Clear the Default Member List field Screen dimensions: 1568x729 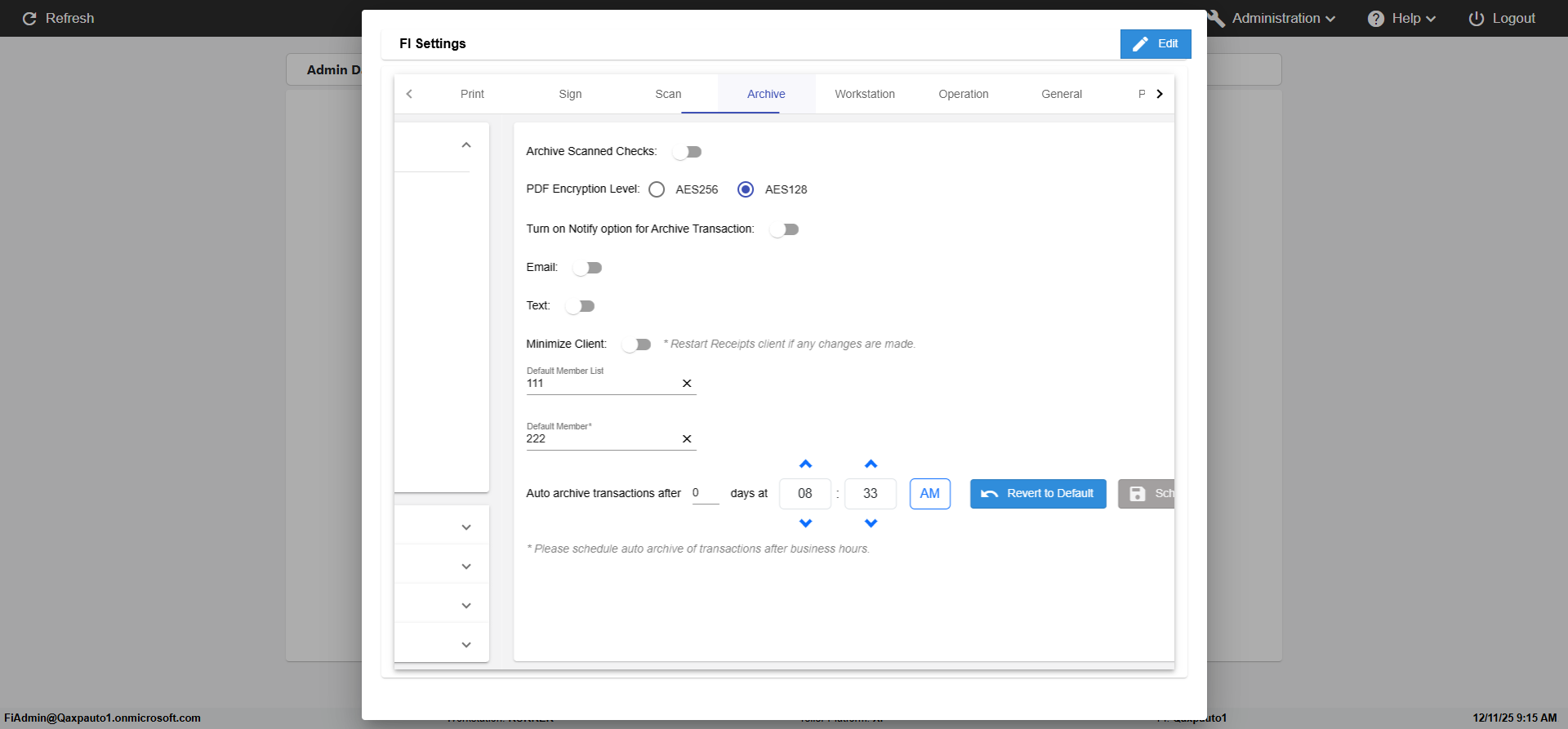687,384
